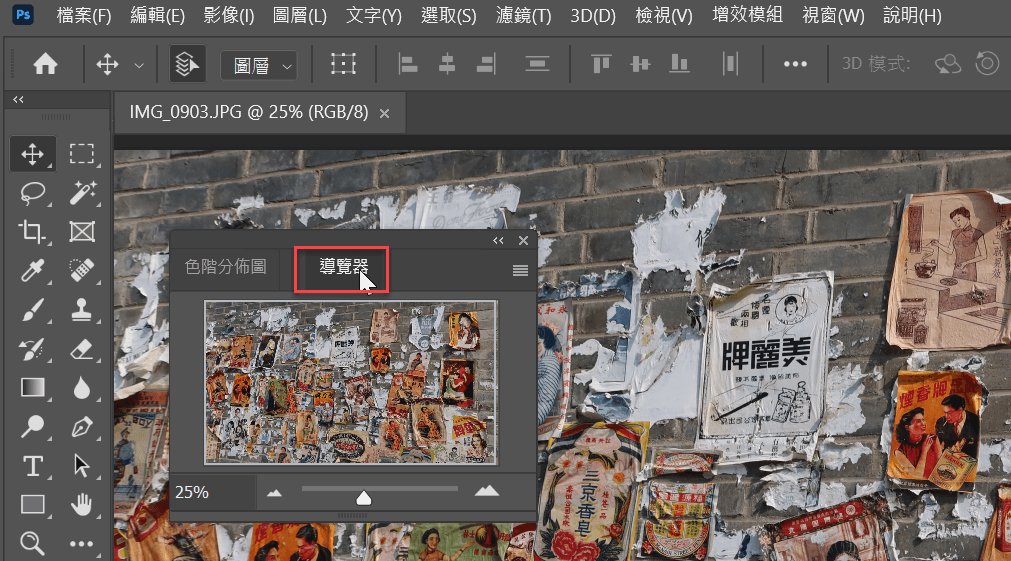Click the Navigator zoom slider handle
1011x561 pixels.
pyautogui.click(x=364, y=497)
